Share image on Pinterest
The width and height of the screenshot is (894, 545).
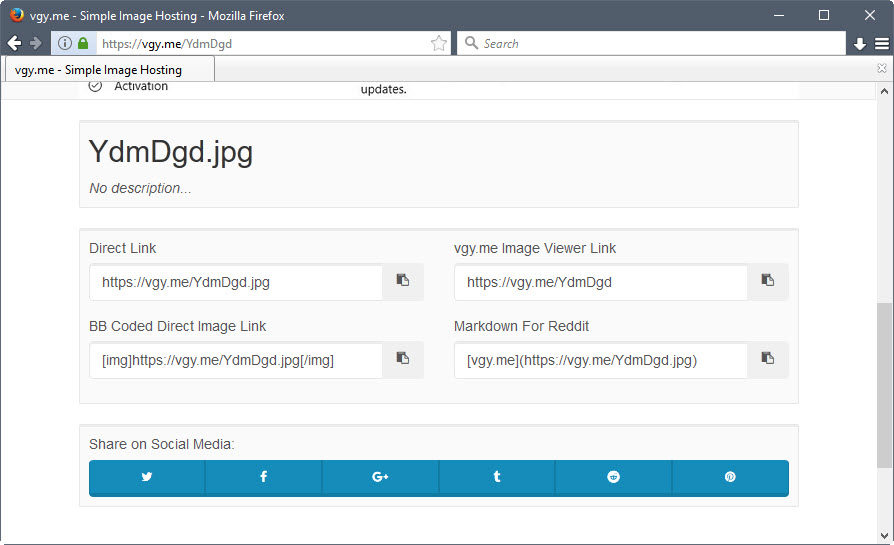(730, 478)
